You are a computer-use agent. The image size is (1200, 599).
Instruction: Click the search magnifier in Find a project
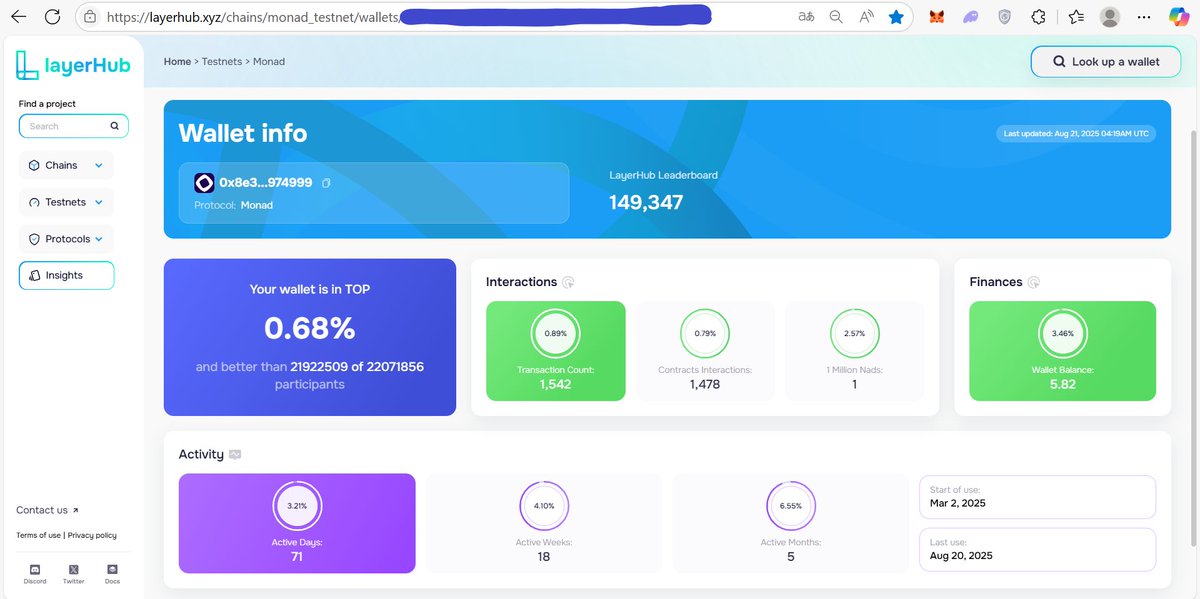pyautogui.click(x=114, y=126)
